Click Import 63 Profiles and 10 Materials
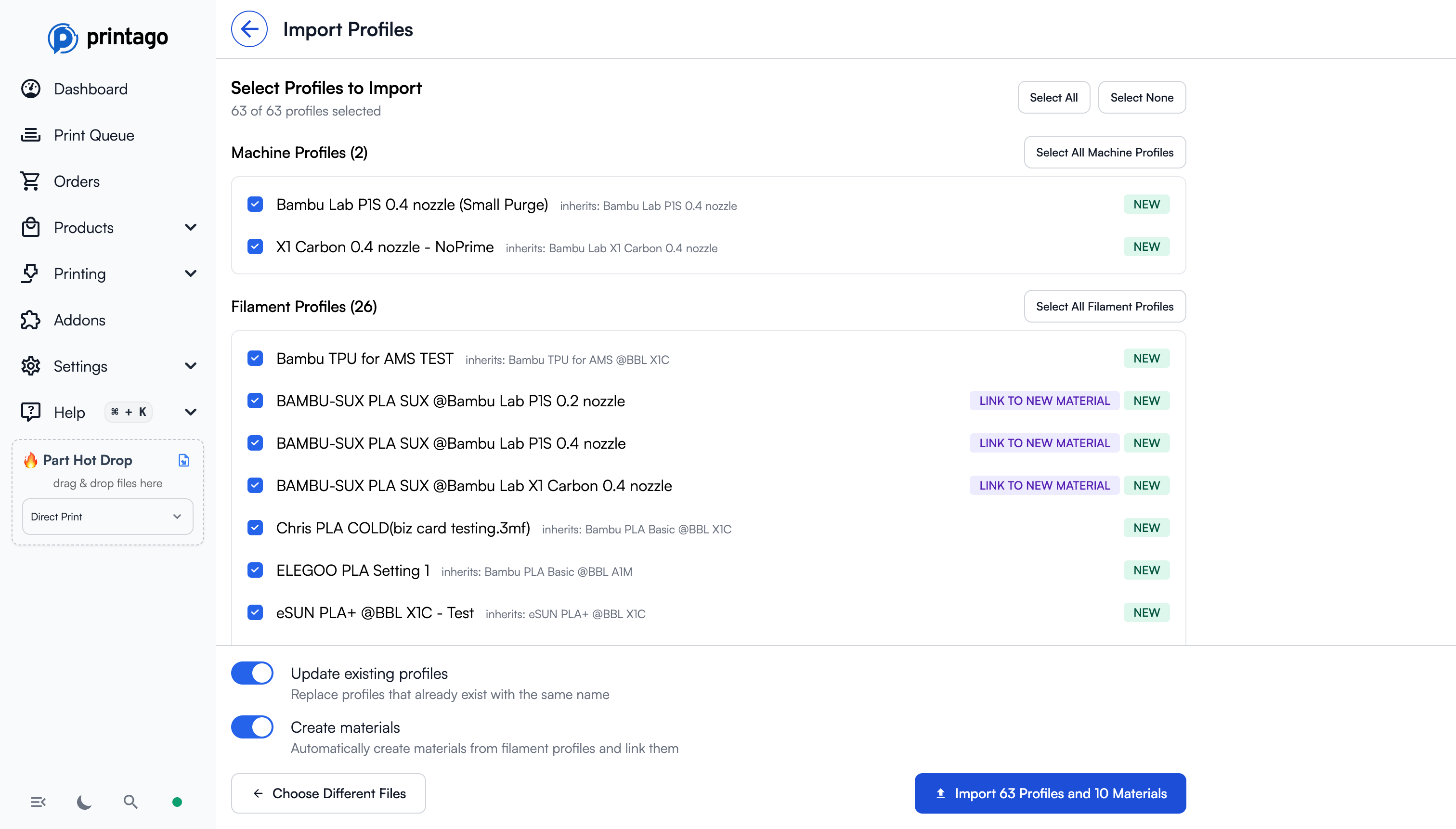This screenshot has height=829, width=1456. tap(1050, 792)
